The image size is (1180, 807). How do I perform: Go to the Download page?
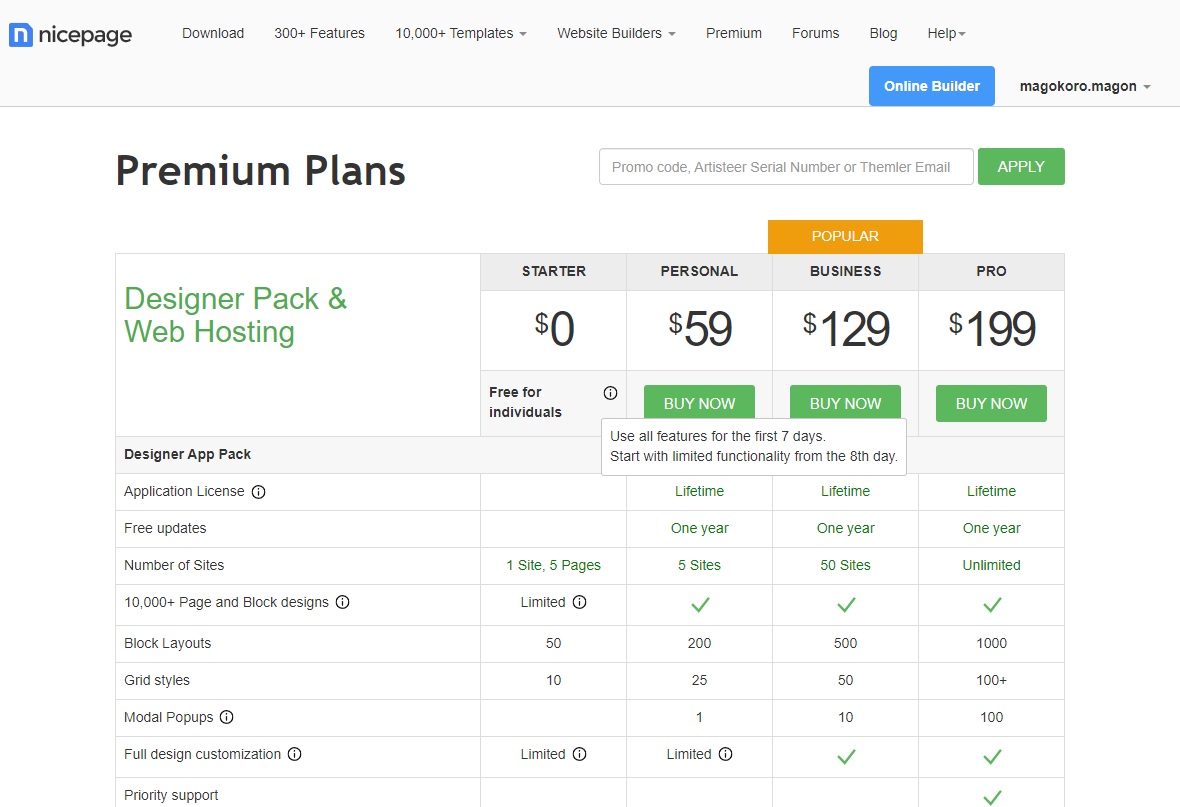point(213,33)
